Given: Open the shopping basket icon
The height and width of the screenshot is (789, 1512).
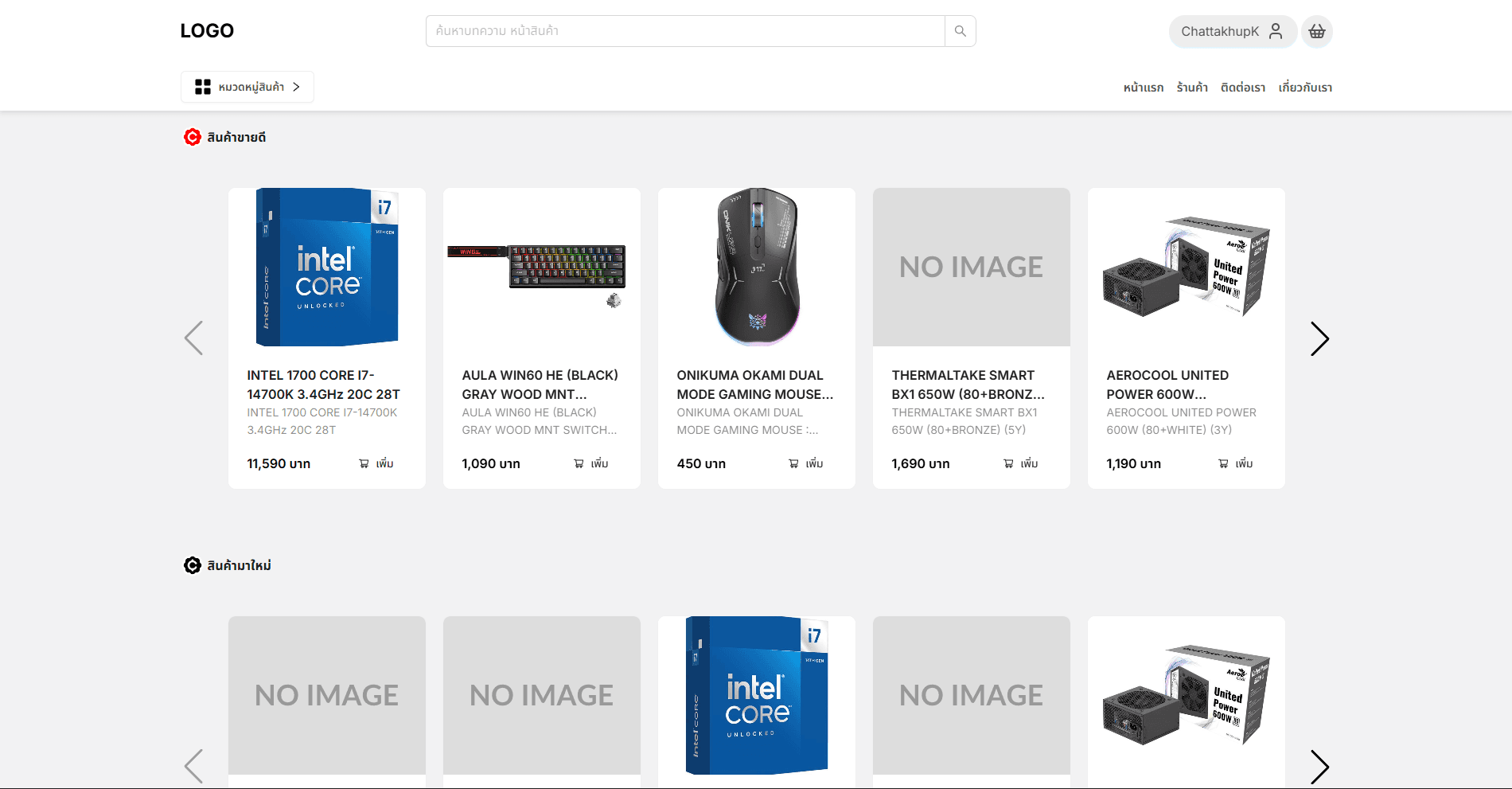Looking at the screenshot, I should coord(1317,32).
